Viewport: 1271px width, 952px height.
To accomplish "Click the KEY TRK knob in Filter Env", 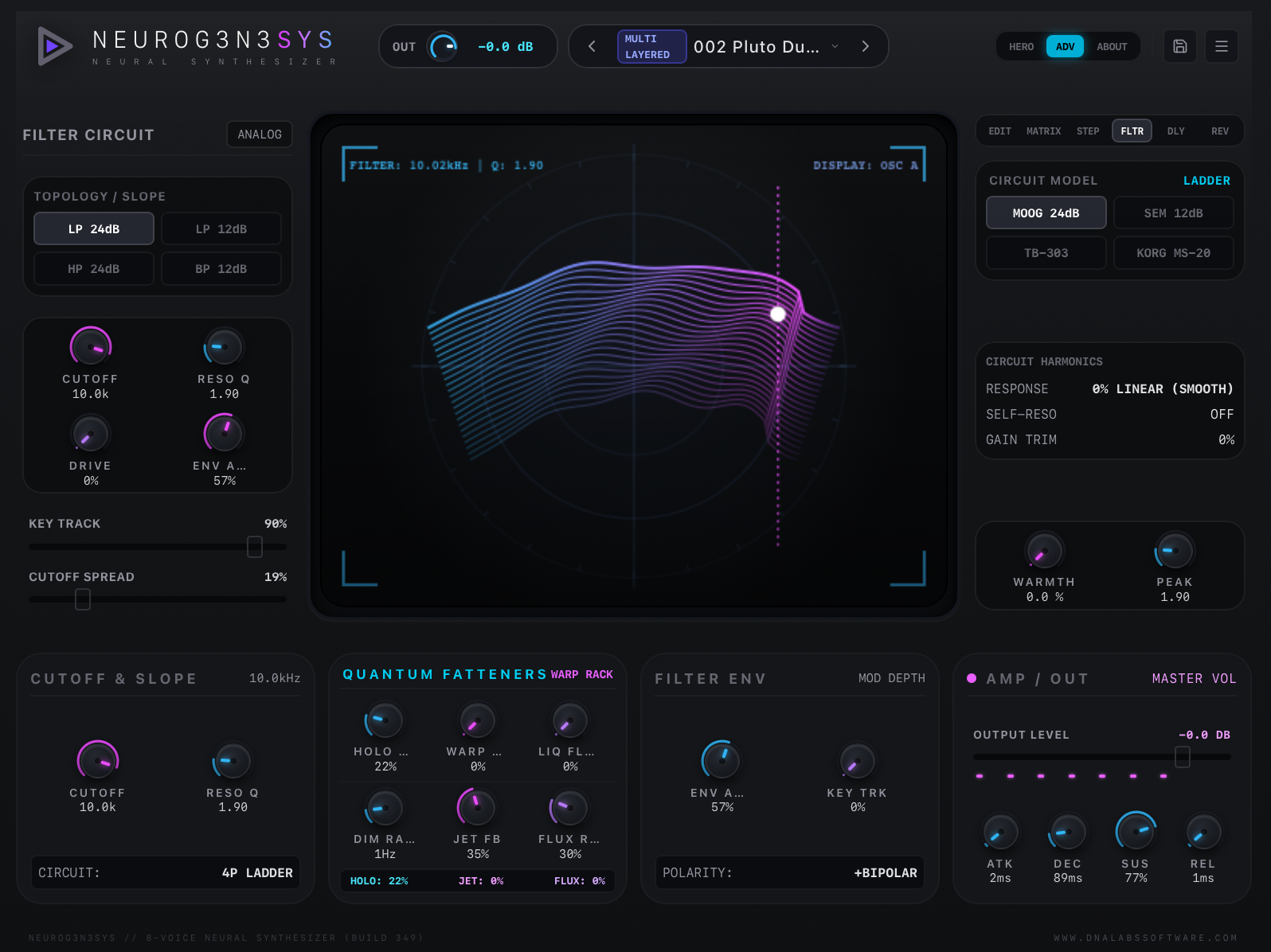I will (x=858, y=761).
